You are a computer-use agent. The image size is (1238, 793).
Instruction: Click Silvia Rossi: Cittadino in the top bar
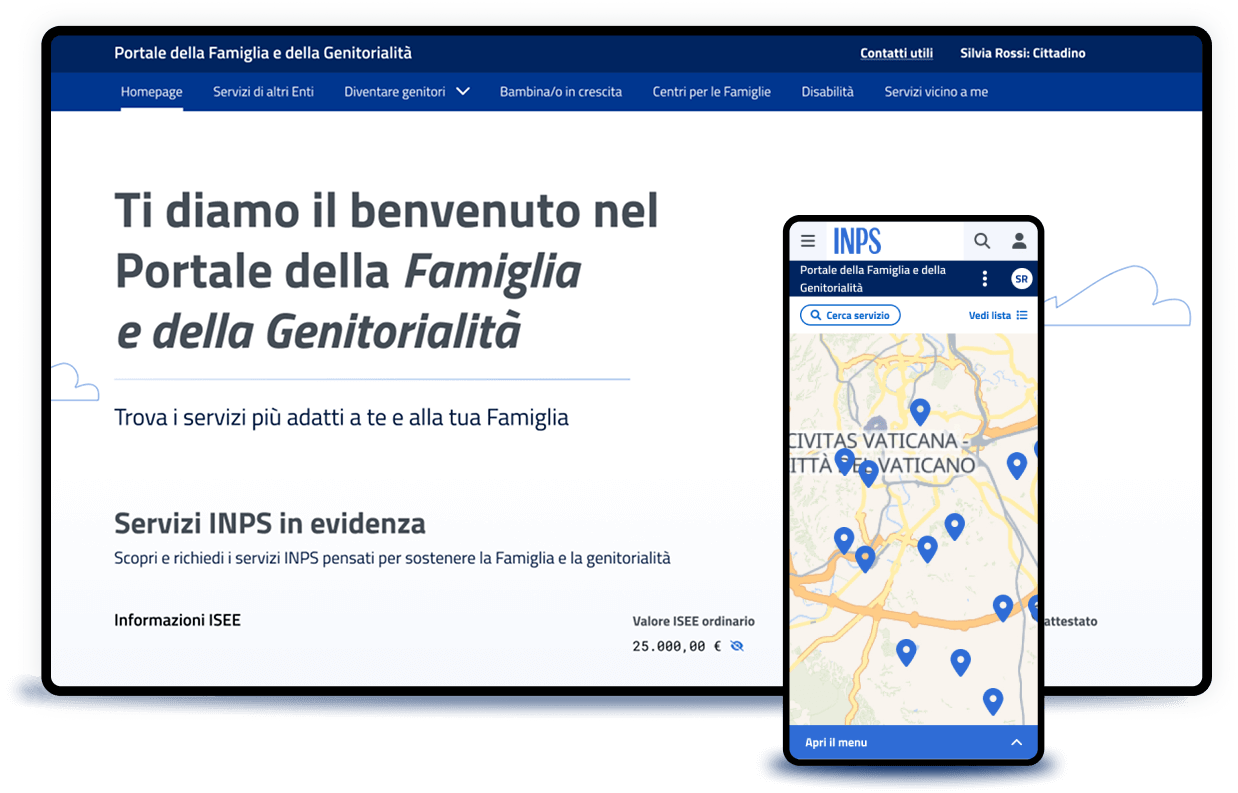tap(1023, 53)
